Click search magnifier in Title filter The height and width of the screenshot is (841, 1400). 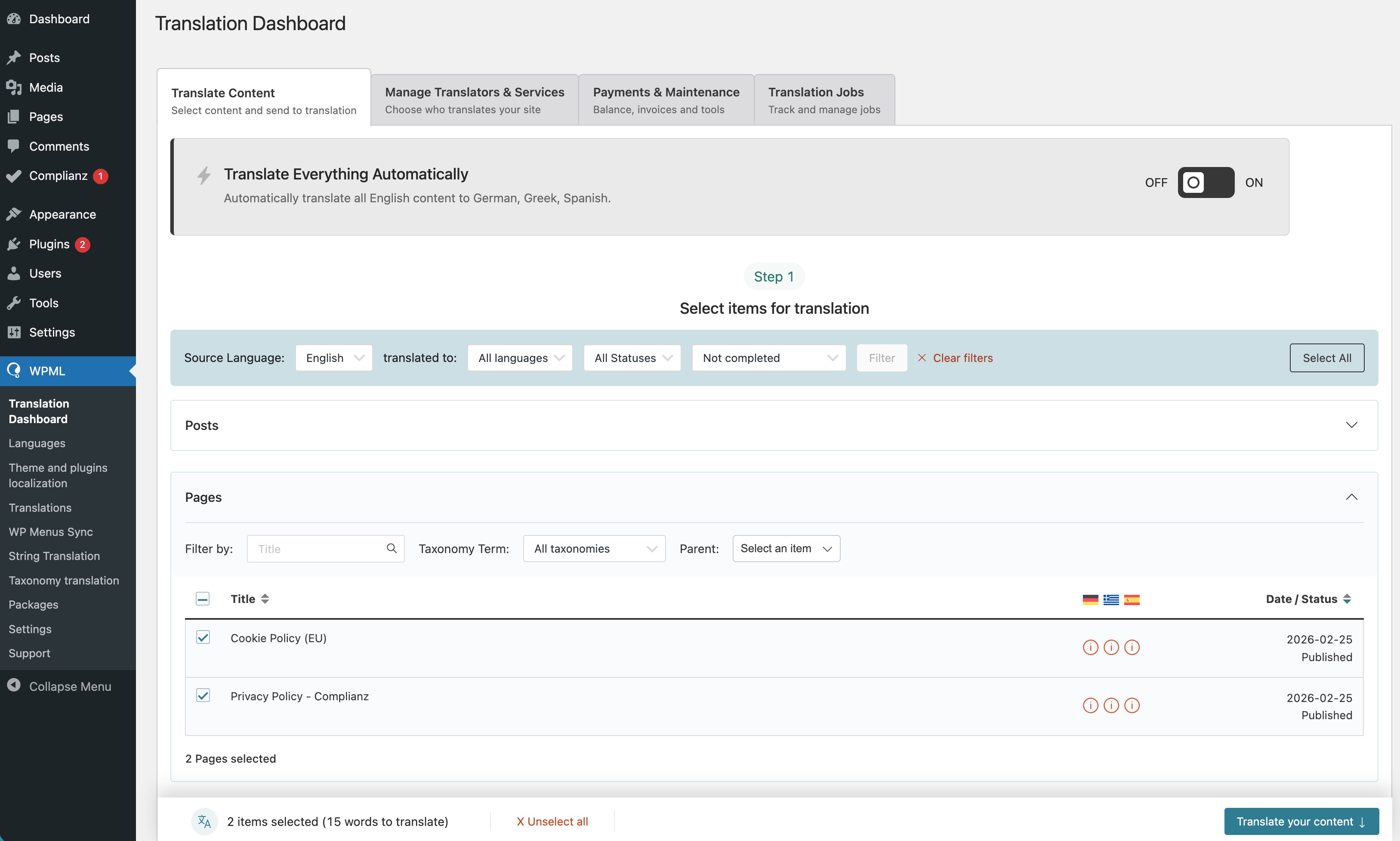392,548
